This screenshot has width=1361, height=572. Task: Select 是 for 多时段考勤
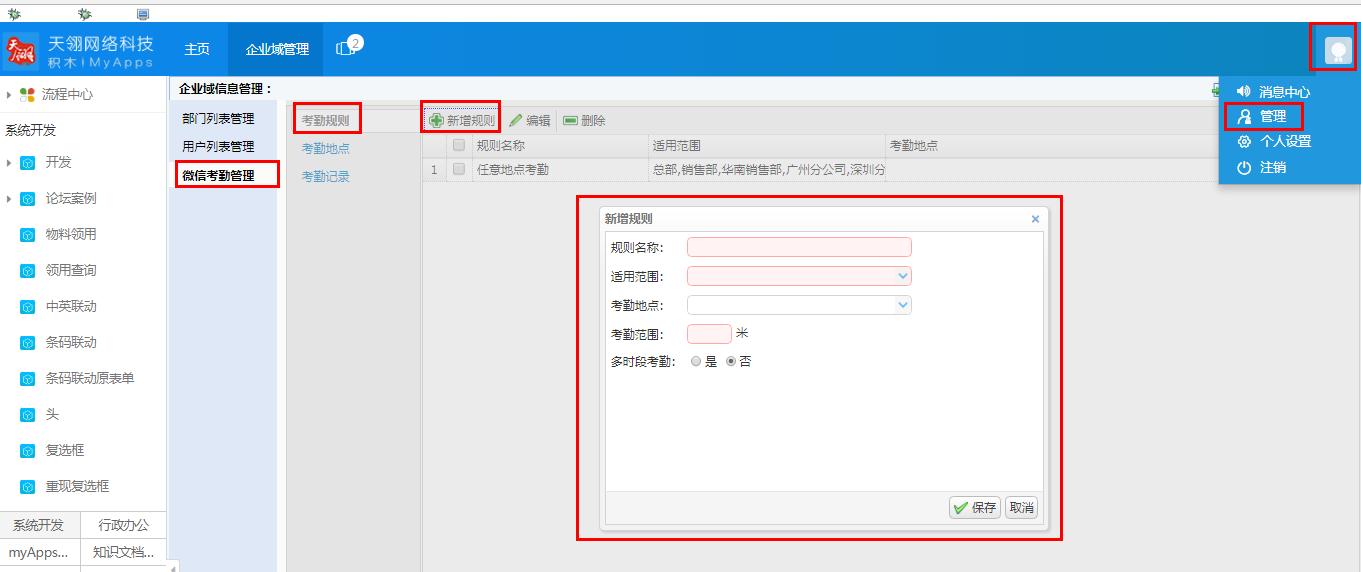tap(696, 362)
